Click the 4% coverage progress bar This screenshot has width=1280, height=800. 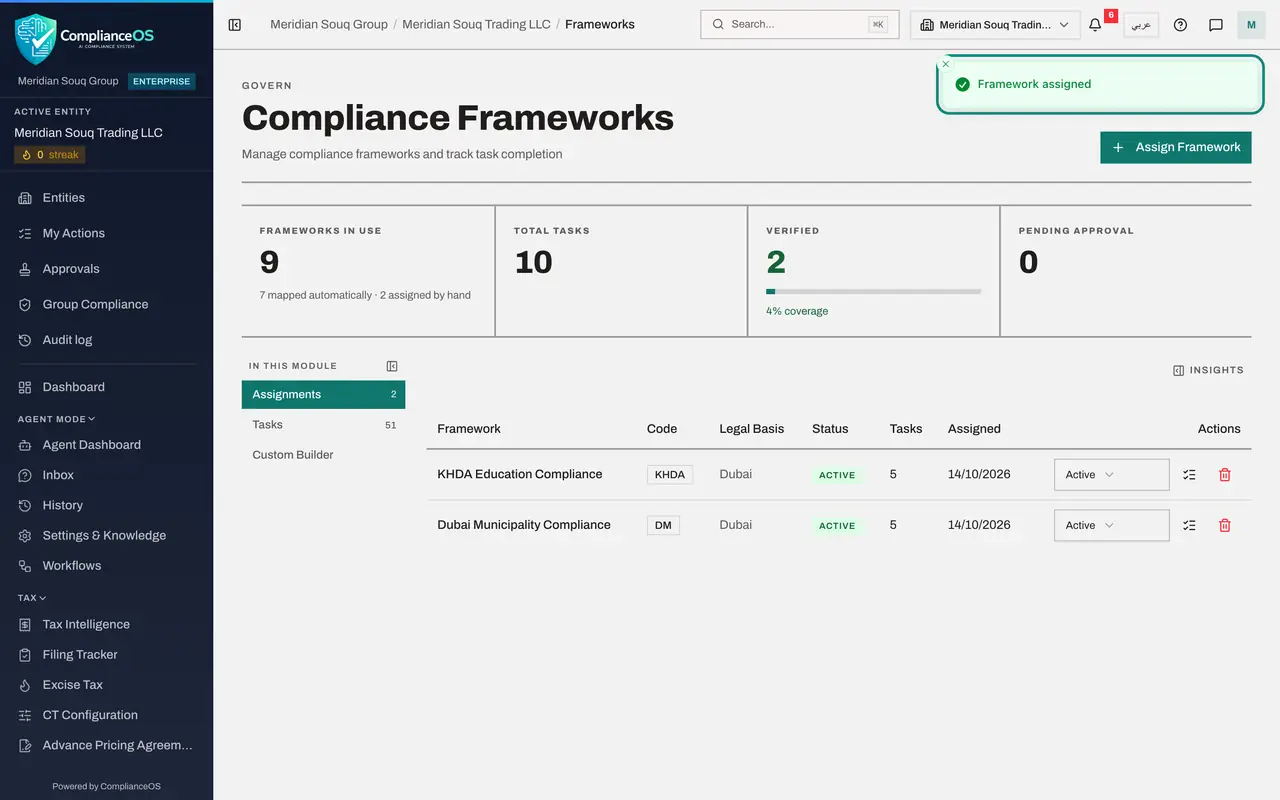(873, 291)
